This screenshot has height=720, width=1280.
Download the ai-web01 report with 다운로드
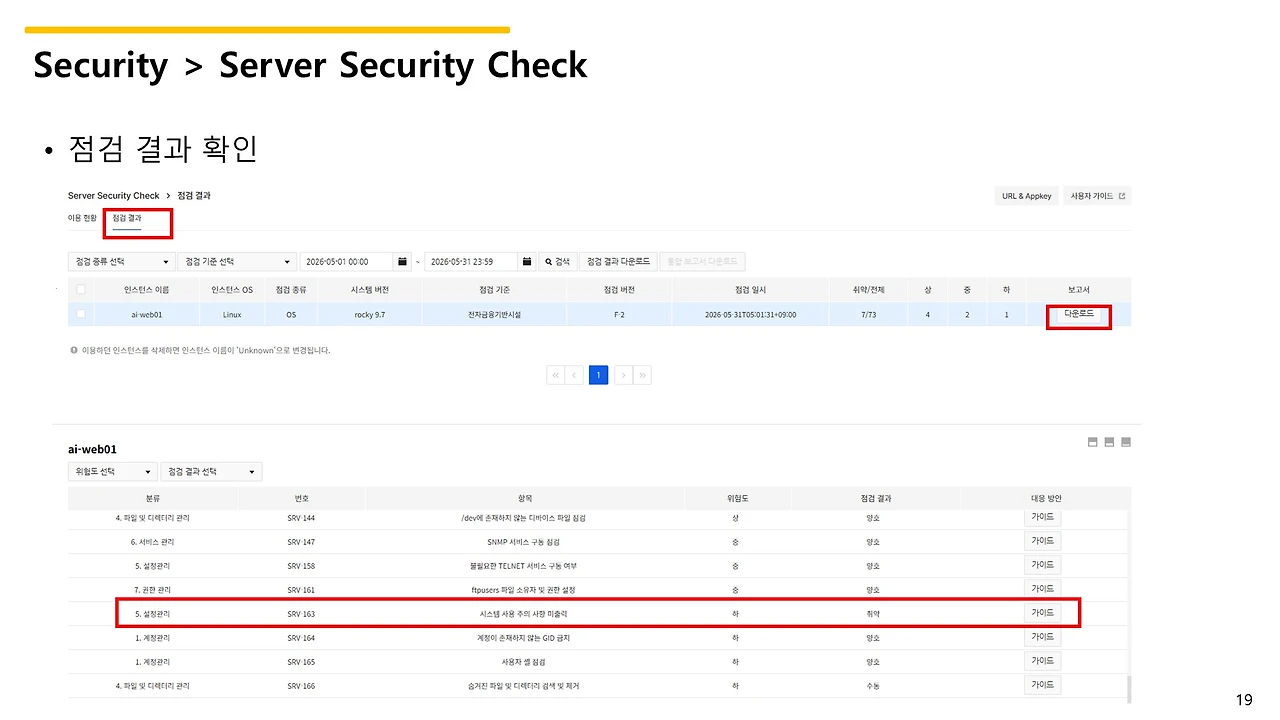point(1078,314)
